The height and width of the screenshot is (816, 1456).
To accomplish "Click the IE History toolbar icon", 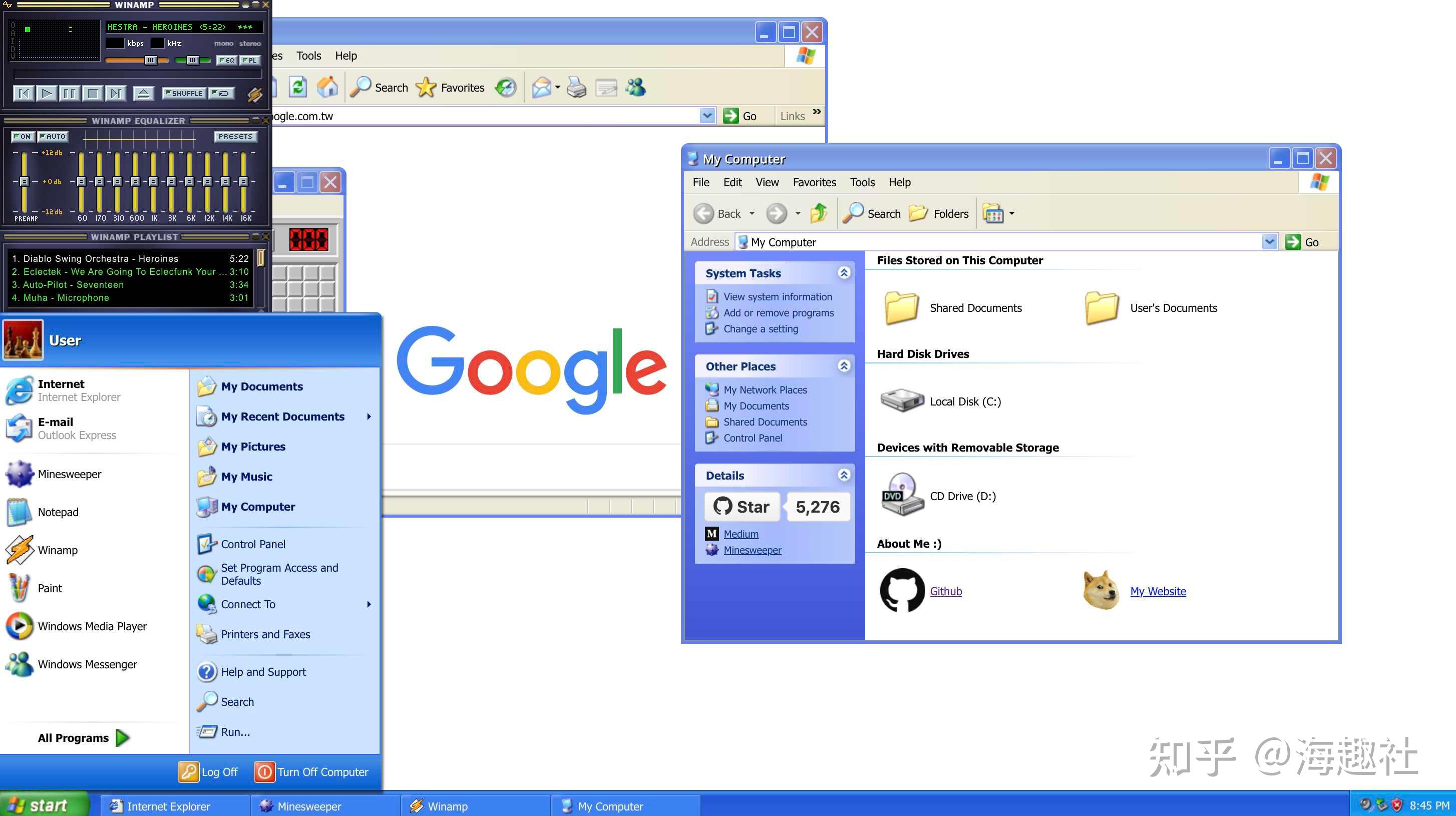I will click(505, 87).
